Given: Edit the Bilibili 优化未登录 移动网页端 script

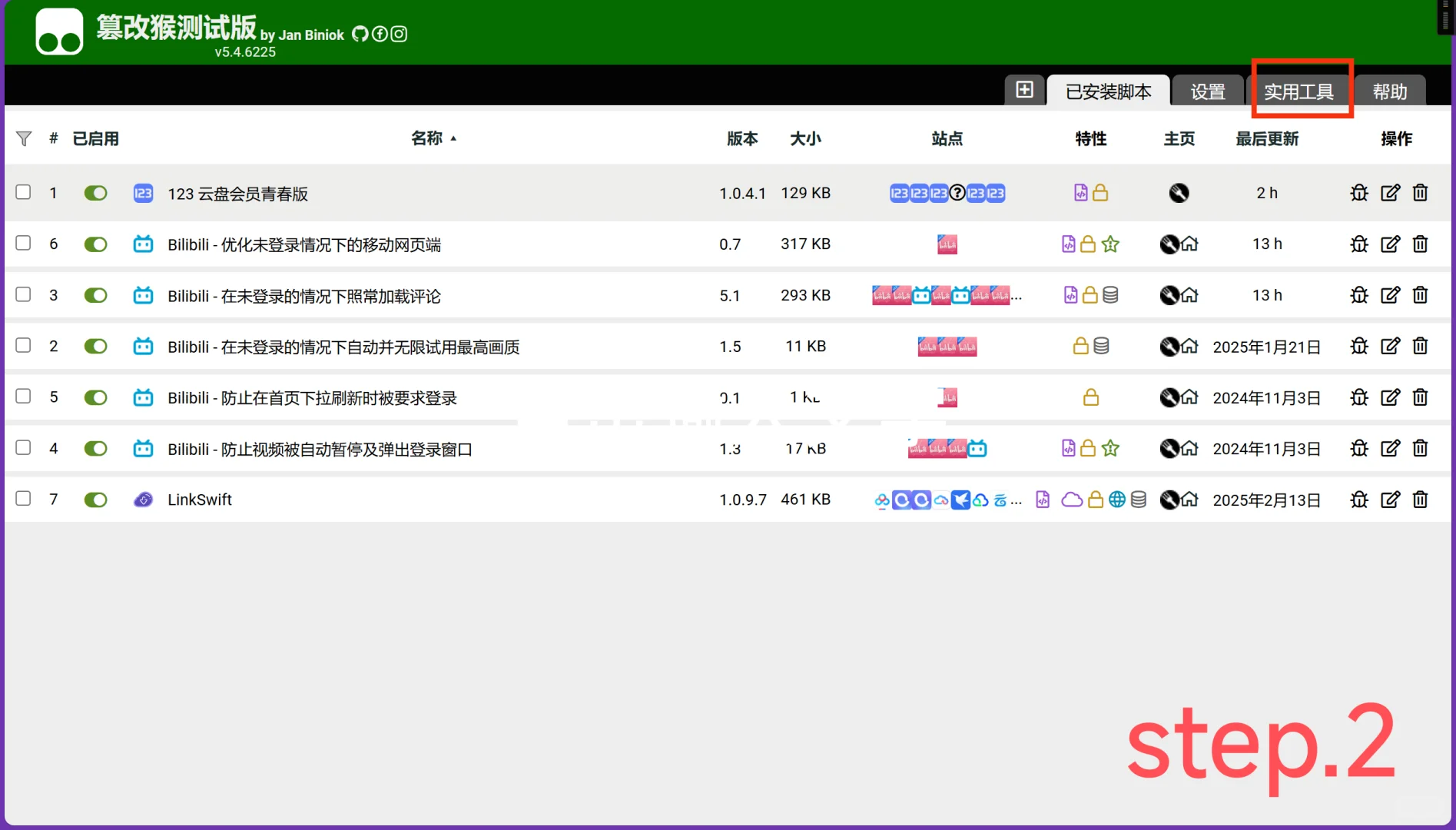Looking at the screenshot, I should tap(1390, 244).
